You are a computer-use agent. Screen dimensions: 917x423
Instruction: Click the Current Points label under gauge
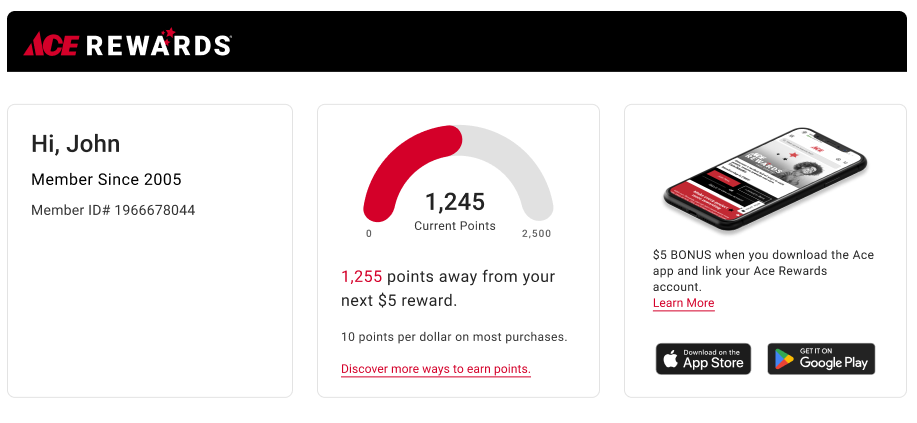coord(455,226)
